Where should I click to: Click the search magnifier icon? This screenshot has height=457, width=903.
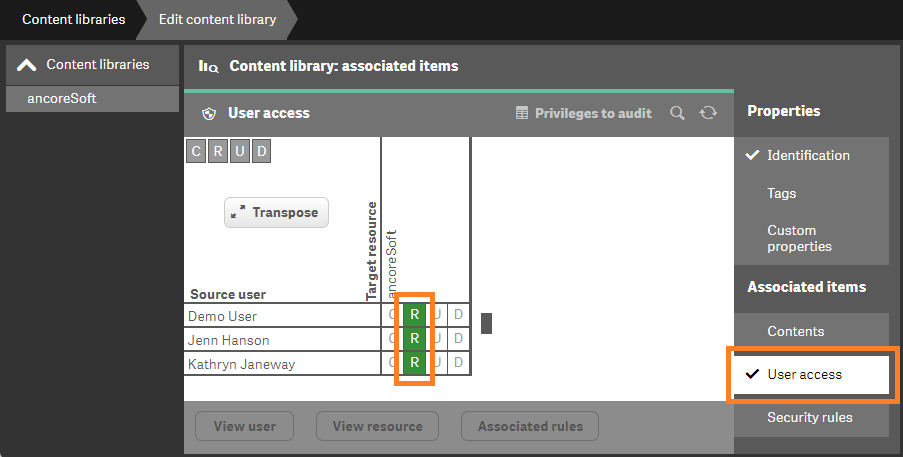point(677,113)
